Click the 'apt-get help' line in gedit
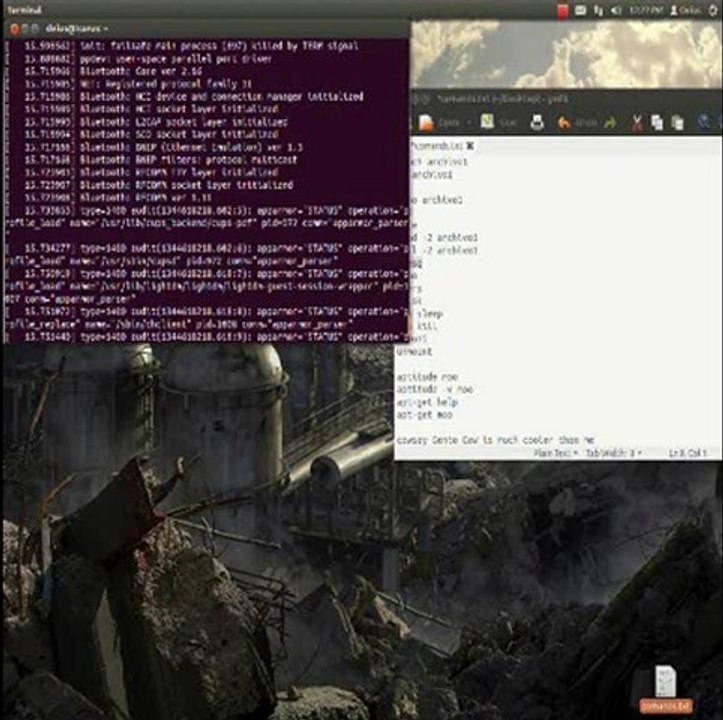Image resolution: width=723 pixels, height=720 pixels. (x=427, y=402)
